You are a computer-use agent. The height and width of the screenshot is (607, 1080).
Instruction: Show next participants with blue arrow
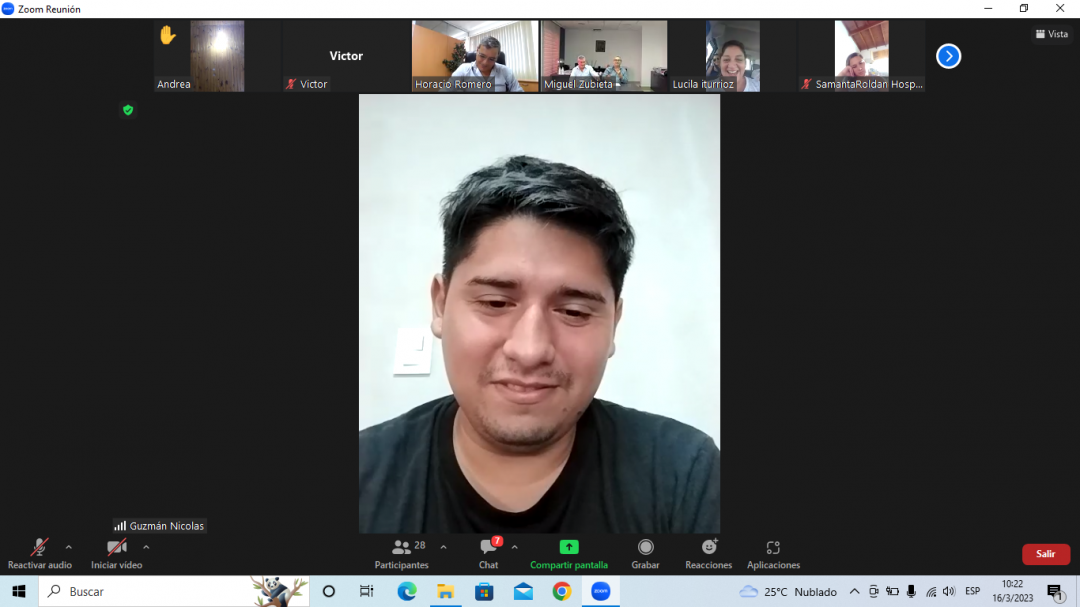point(948,56)
